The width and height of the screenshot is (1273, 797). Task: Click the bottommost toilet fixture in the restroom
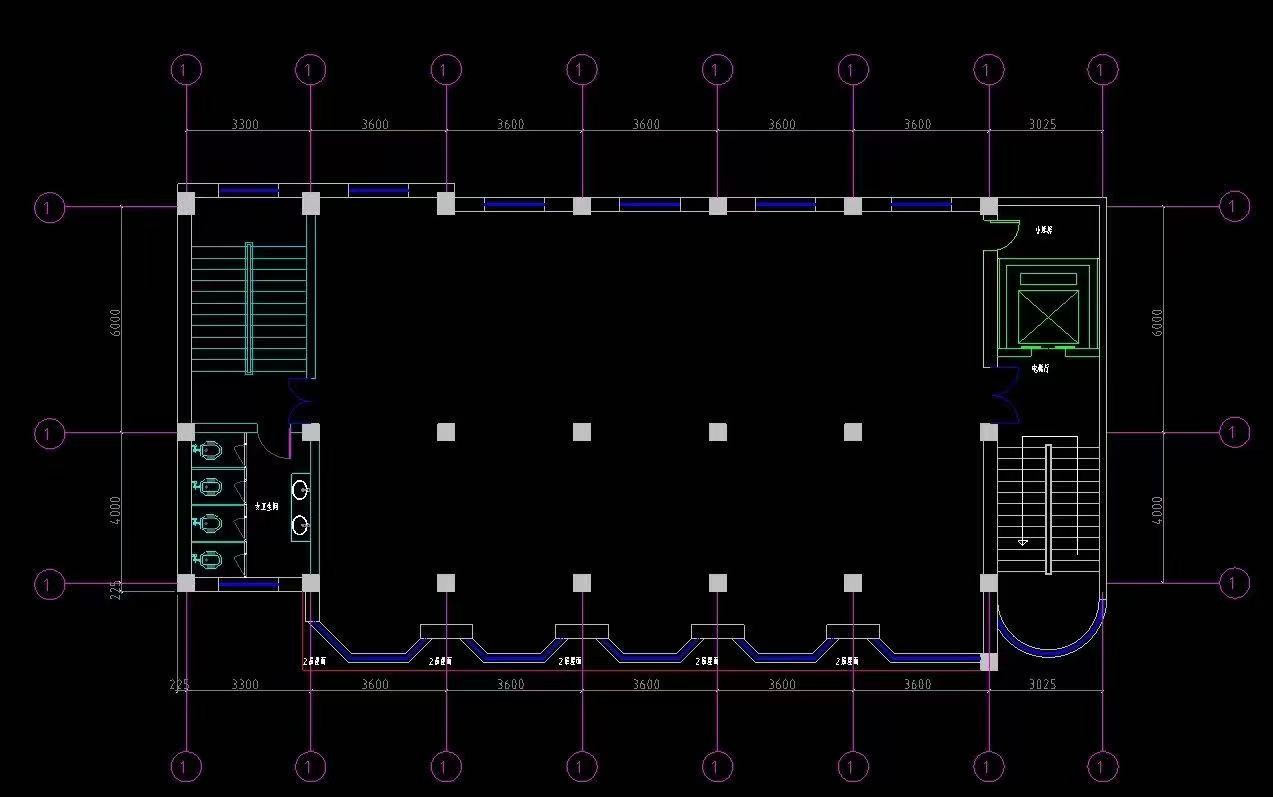click(209, 559)
